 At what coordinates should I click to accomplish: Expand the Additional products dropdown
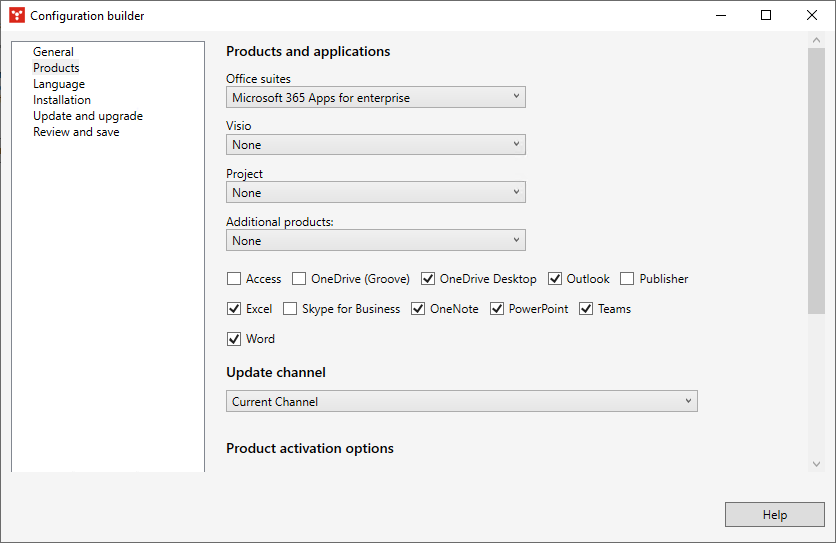375,241
